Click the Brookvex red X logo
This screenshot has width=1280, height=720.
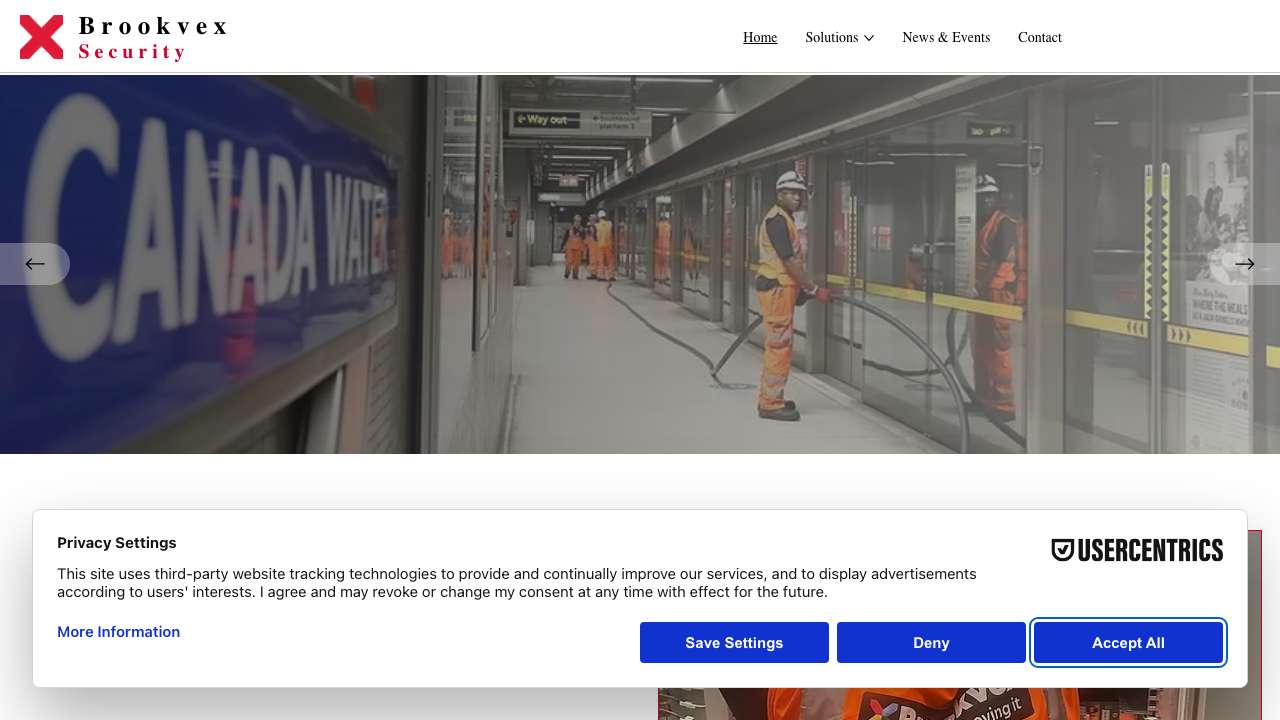pos(41,36)
